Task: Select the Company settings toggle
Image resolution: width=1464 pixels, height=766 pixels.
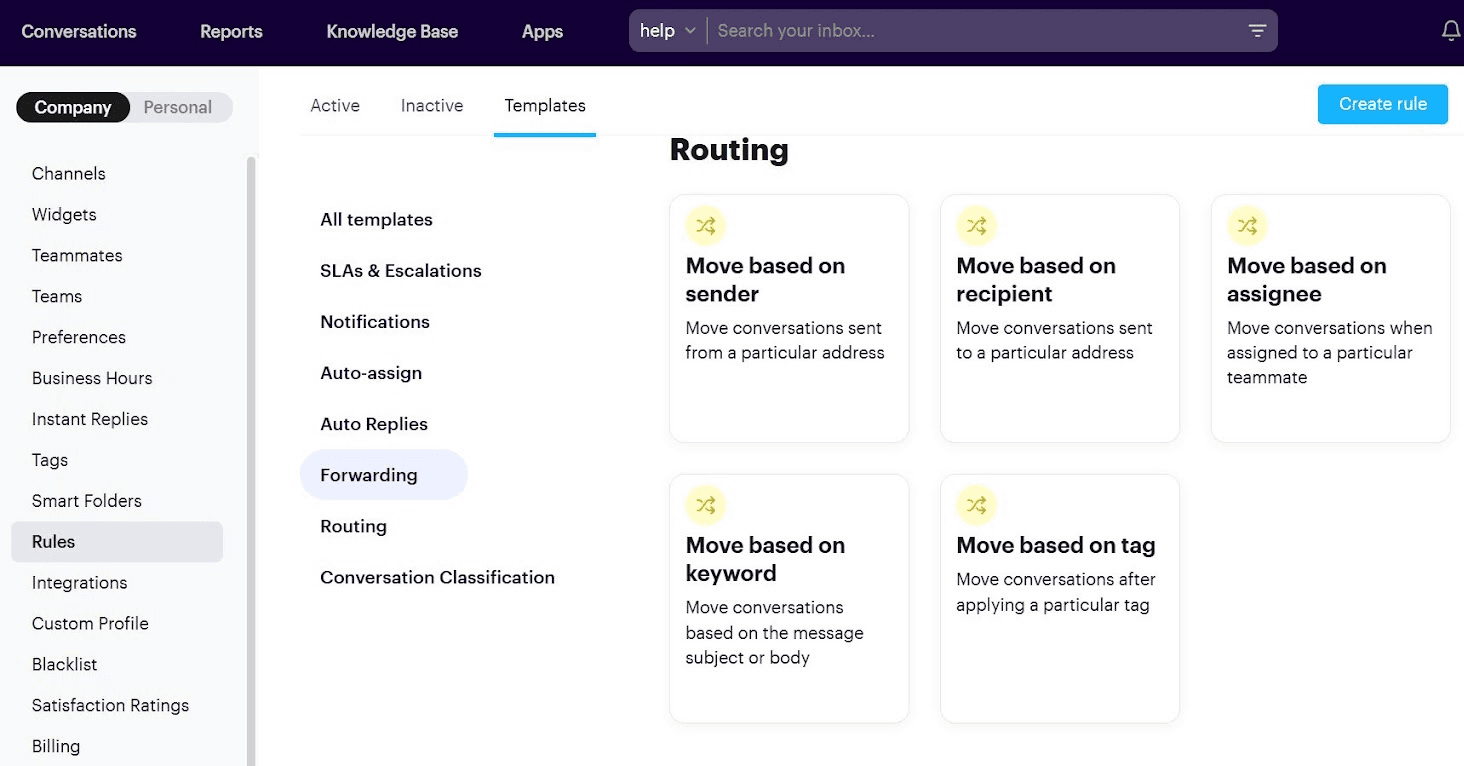Action: tap(73, 107)
